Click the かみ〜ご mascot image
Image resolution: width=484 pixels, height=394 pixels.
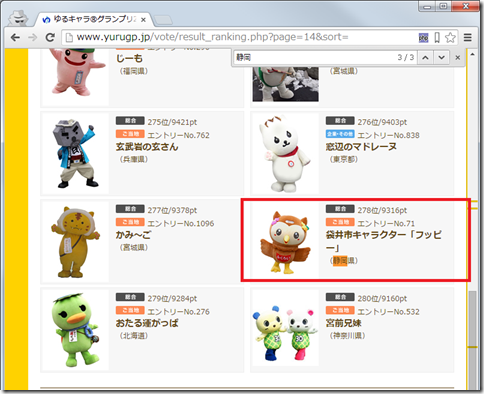76,242
